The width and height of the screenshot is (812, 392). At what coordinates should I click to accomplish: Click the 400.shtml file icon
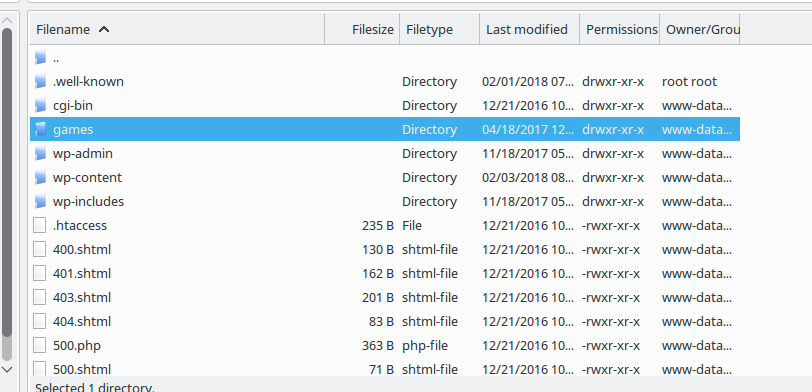(x=39, y=249)
